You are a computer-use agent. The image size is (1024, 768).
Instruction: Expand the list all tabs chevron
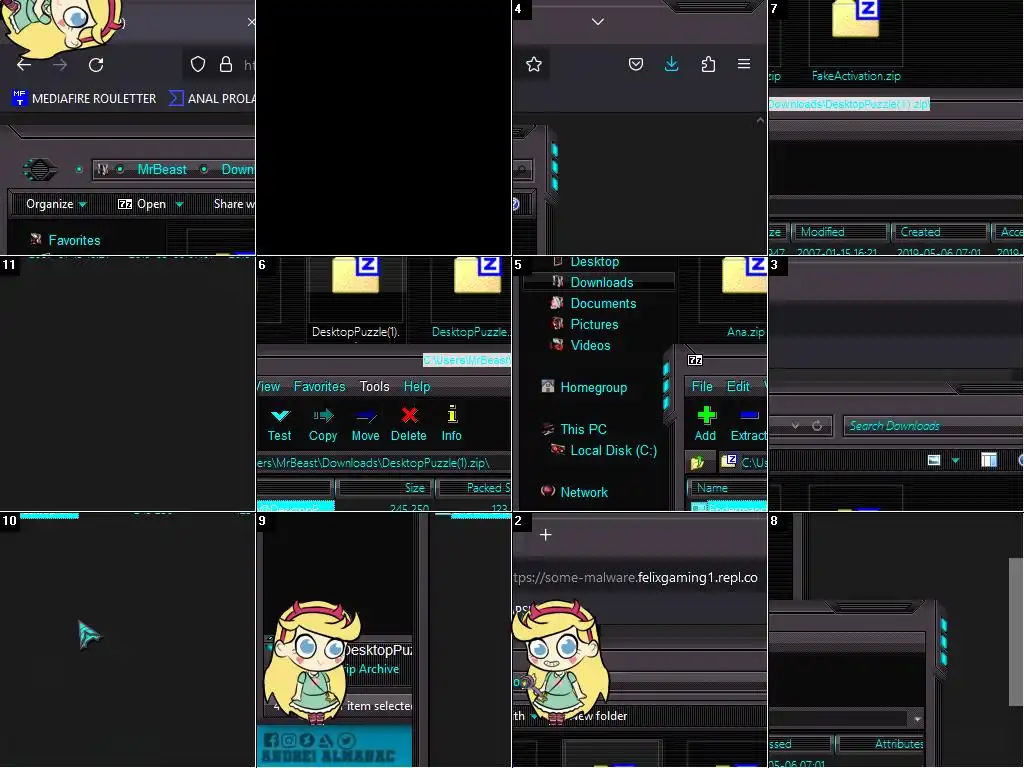pos(598,22)
